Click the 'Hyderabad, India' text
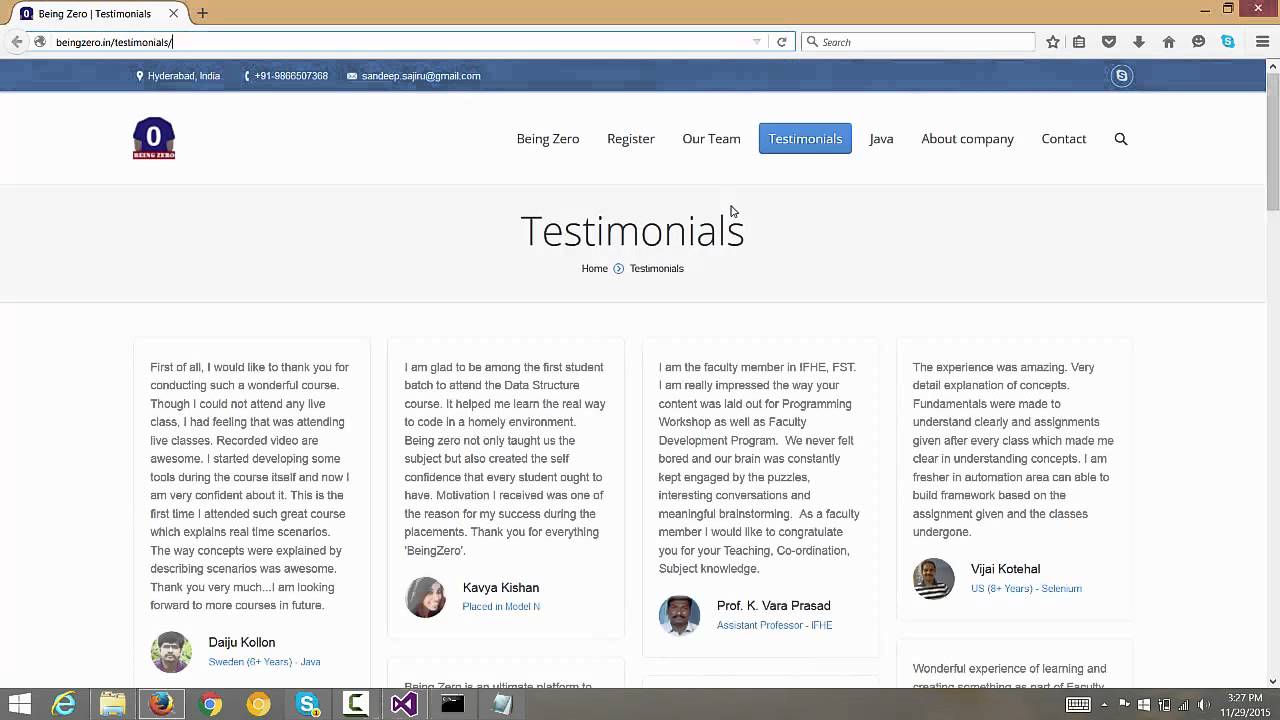 [184, 76]
